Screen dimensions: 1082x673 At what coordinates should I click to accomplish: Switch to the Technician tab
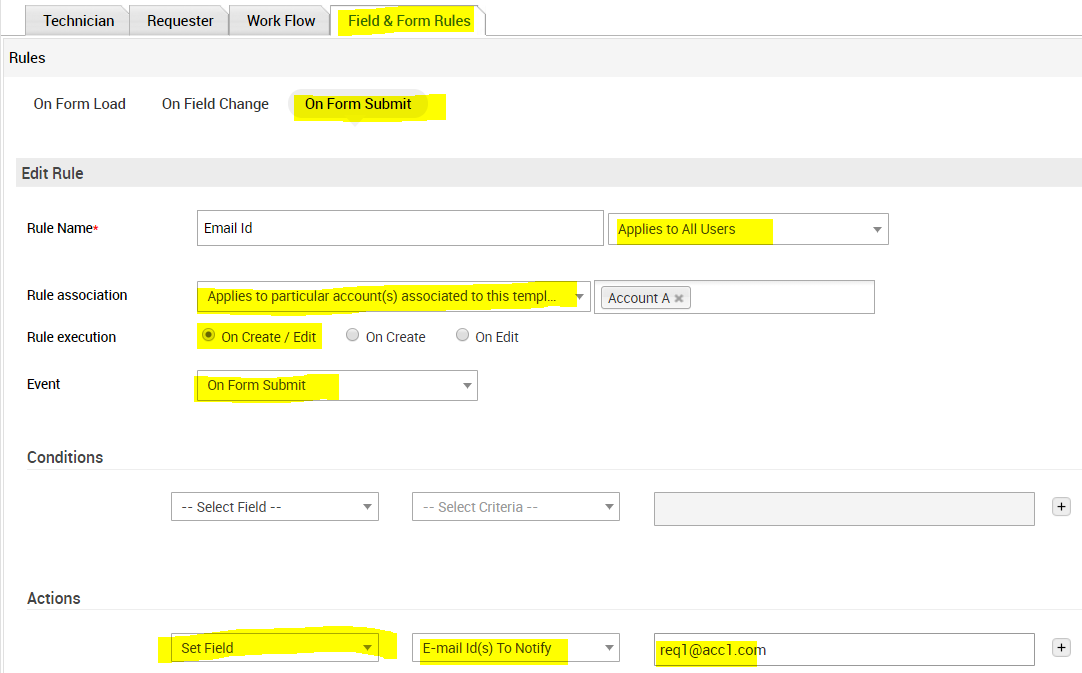pyautogui.click(x=79, y=20)
